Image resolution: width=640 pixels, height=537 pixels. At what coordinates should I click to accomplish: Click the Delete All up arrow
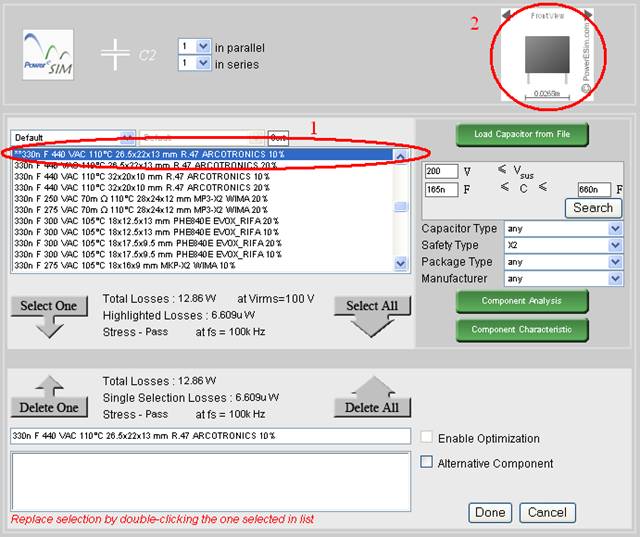coord(371,397)
